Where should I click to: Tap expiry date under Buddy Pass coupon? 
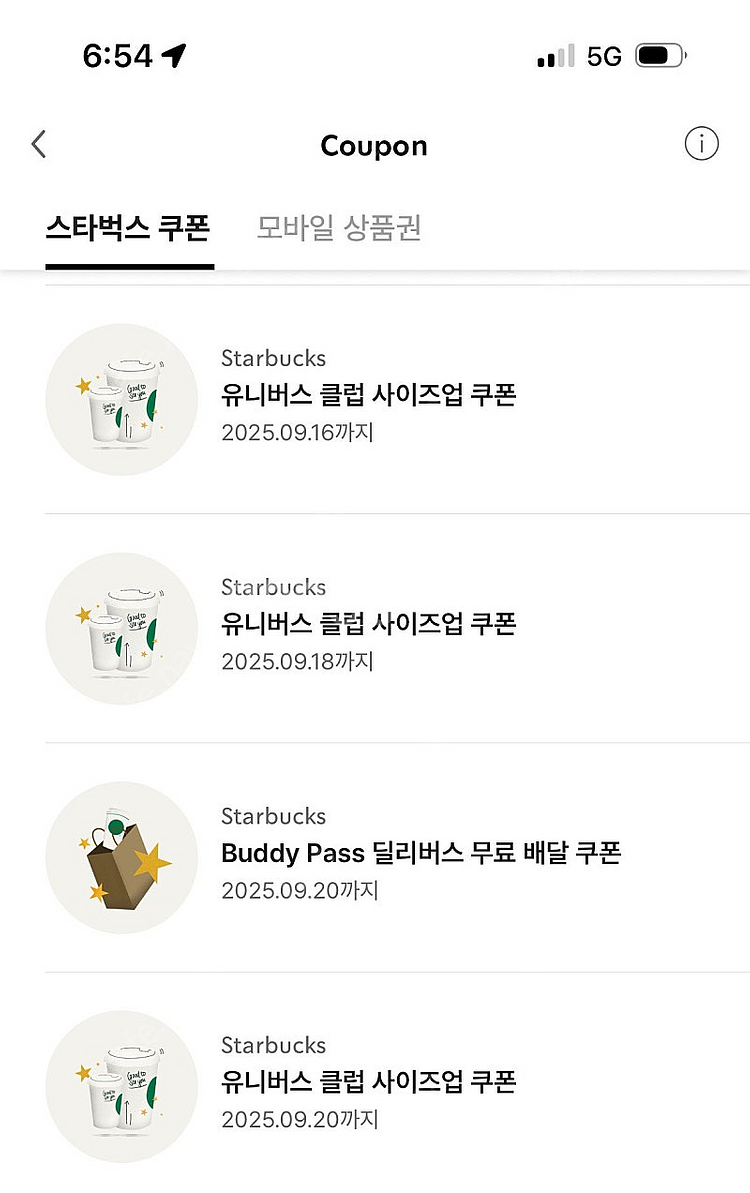coord(299,891)
